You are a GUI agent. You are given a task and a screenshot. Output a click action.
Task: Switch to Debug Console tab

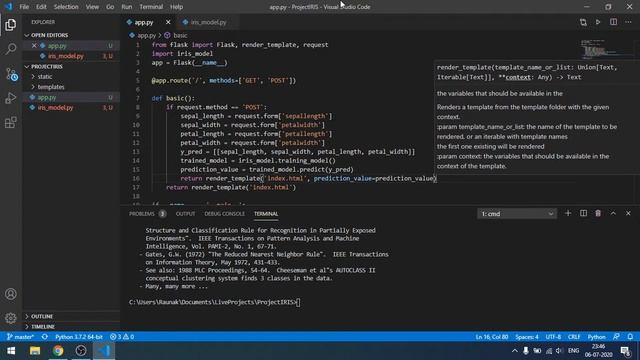224,213
